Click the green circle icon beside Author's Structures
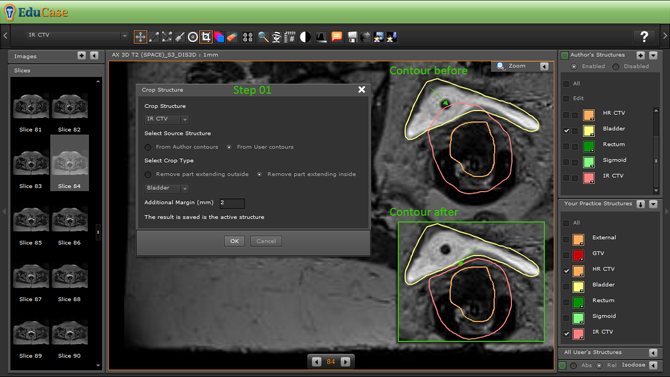670x377 pixels. coord(564,55)
